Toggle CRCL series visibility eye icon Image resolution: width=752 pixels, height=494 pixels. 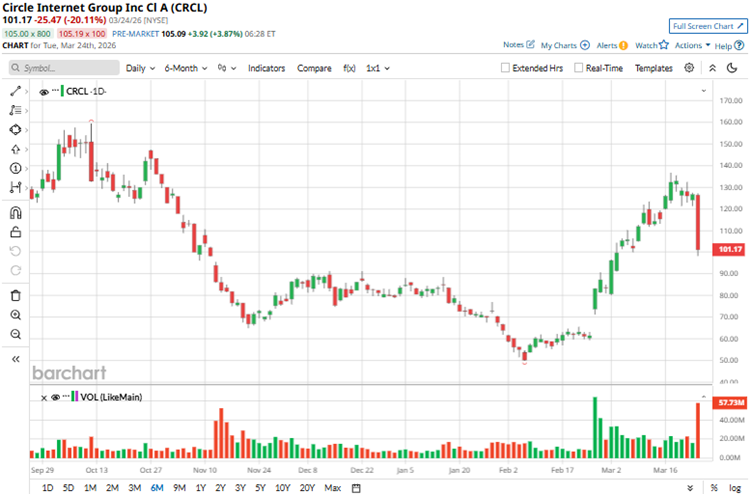[44, 92]
